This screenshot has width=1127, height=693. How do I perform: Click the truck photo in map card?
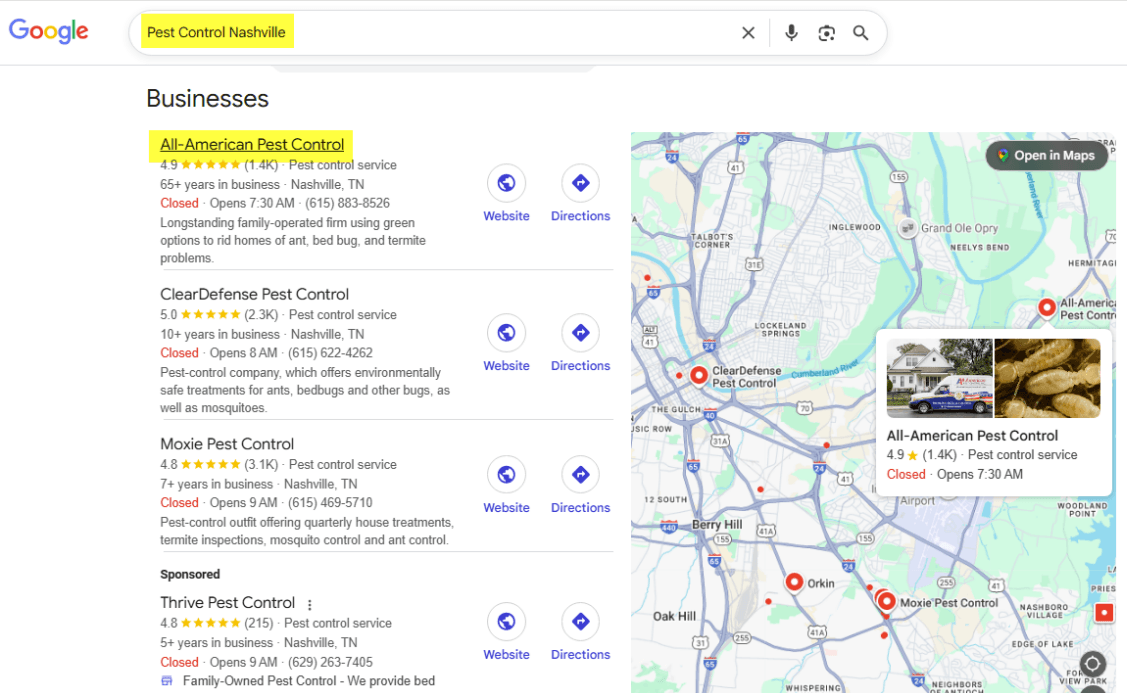point(939,378)
